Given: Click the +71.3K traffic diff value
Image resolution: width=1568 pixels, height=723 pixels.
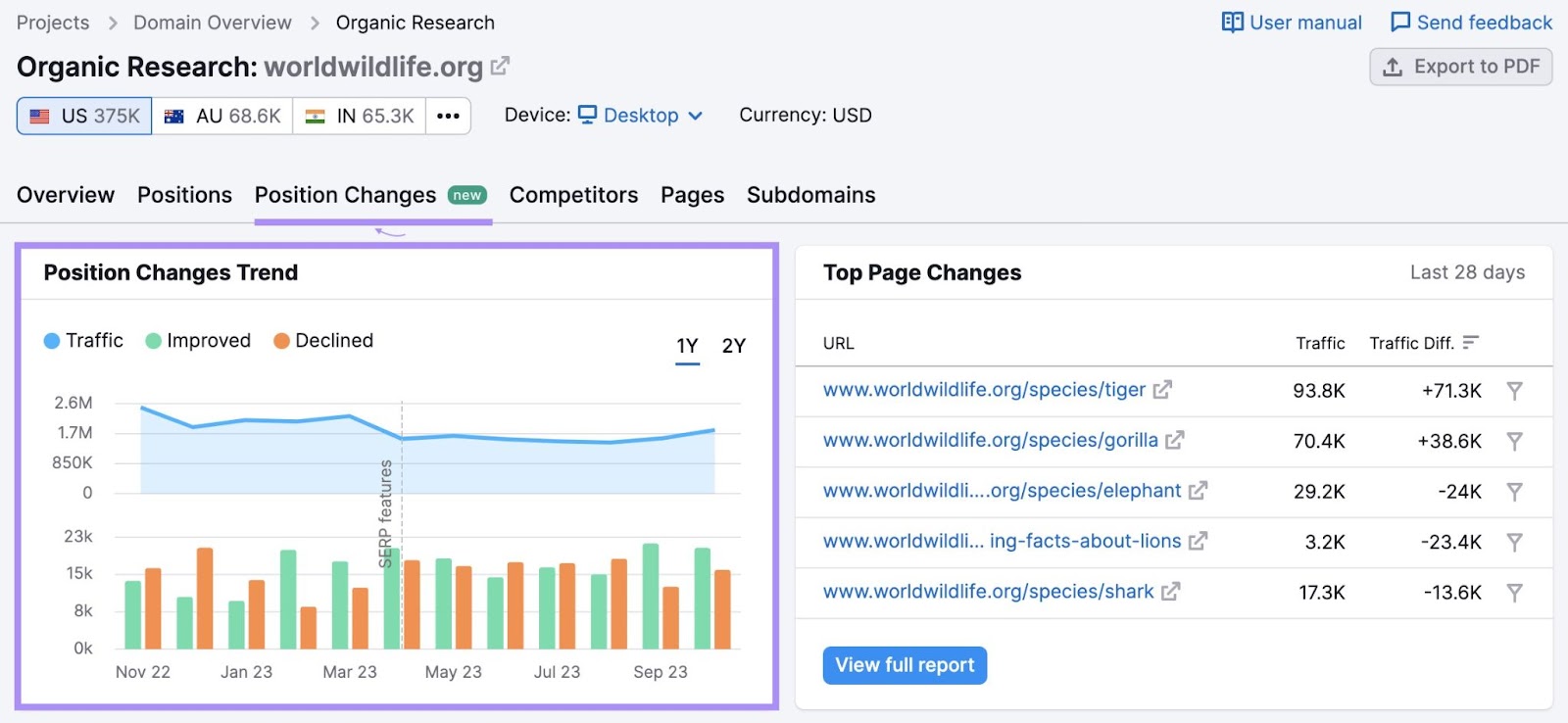Looking at the screenshot, I should coord(1451,391).
